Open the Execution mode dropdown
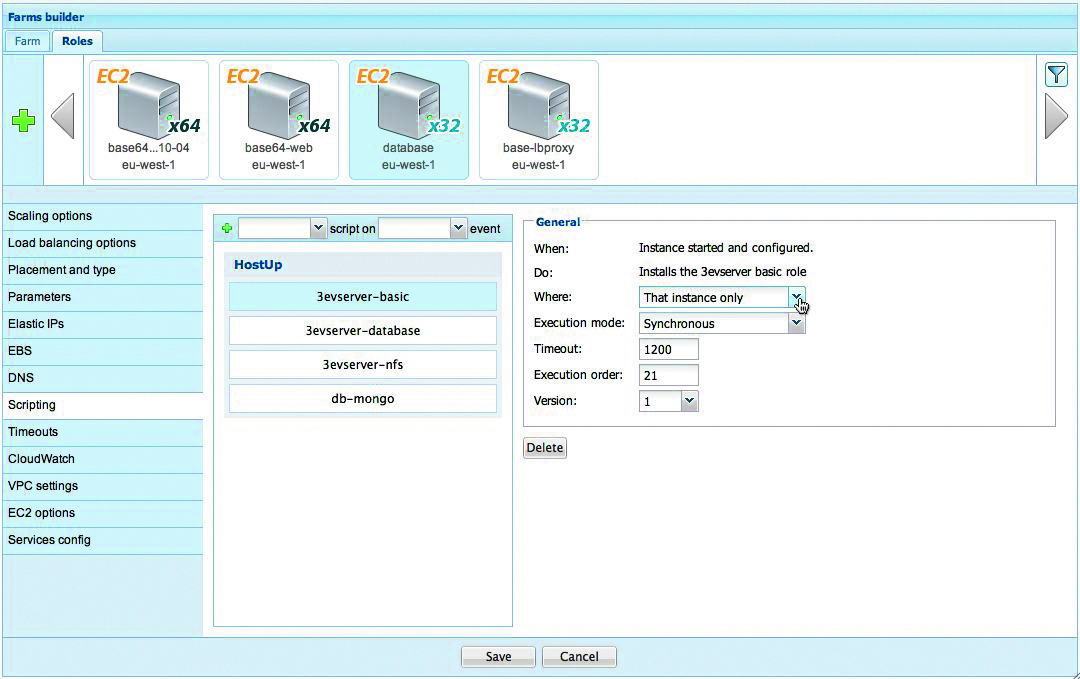 pyautogui.click(x=796, y=324)
